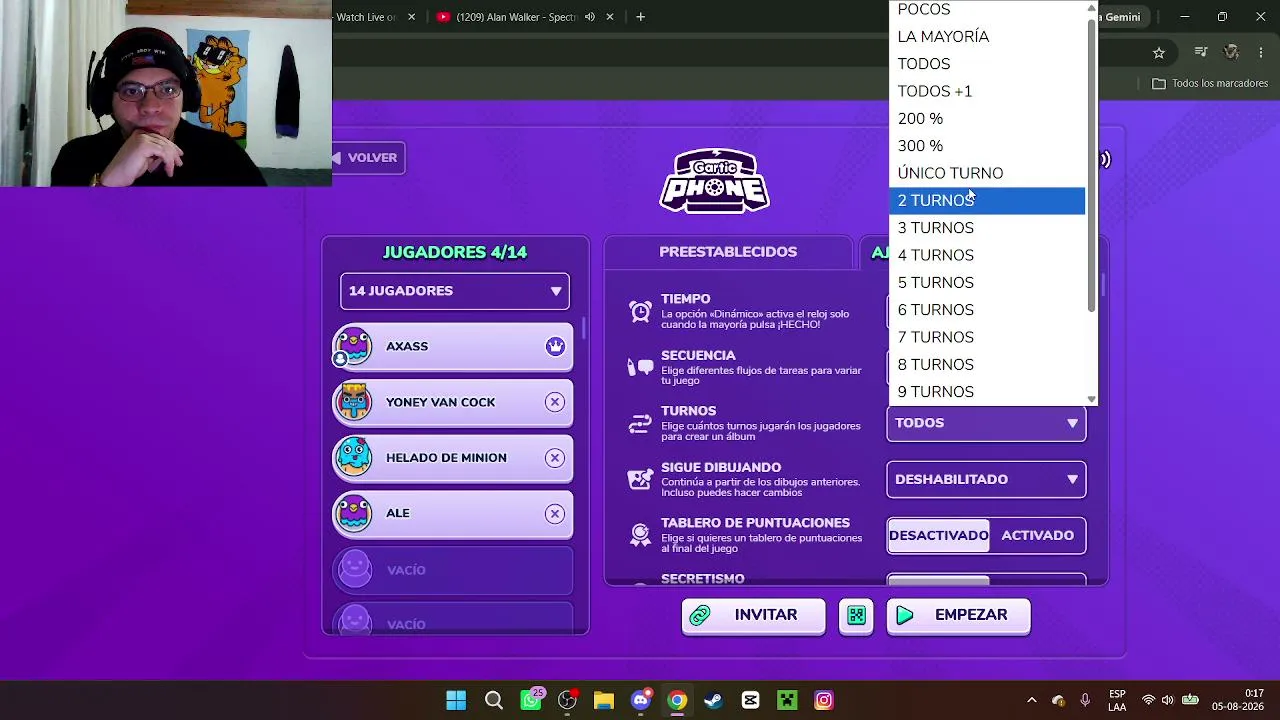The width and height of the screenshot is (1280, 720).
Task: Show hidden system tray icons
Action: coord(1032,700)
